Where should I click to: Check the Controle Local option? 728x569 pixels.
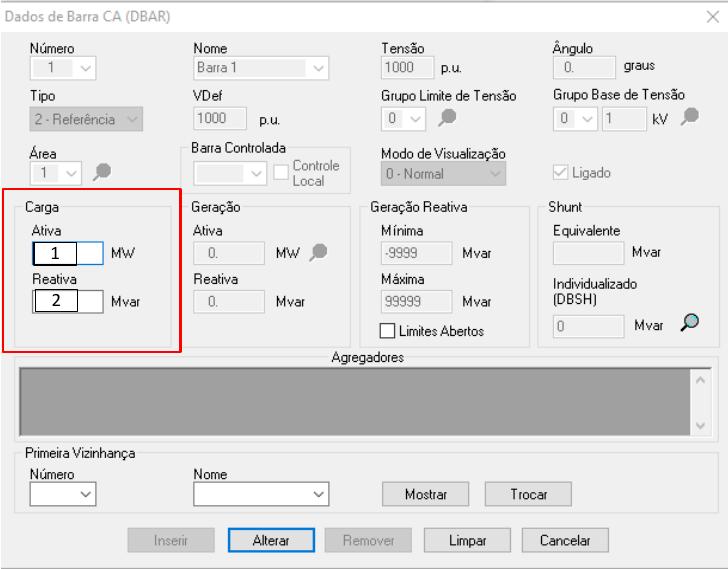tap(282, 173)
